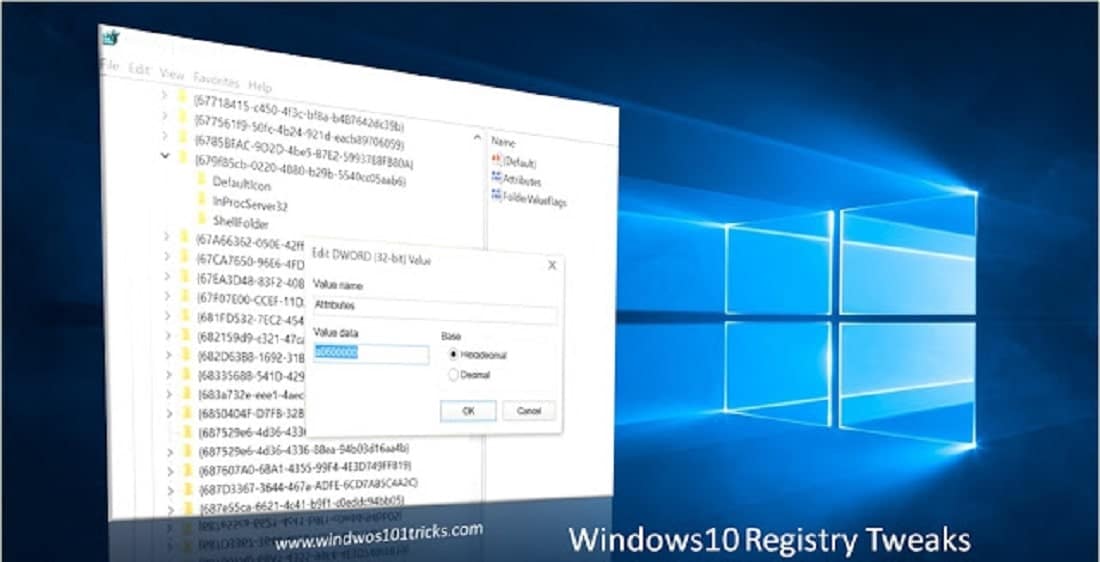Viewport: 1100px width, 562px height.
Task: Click folder icon of key {67F07E00-CCEF
Action: pyautogui.click(x=185, y=295)
